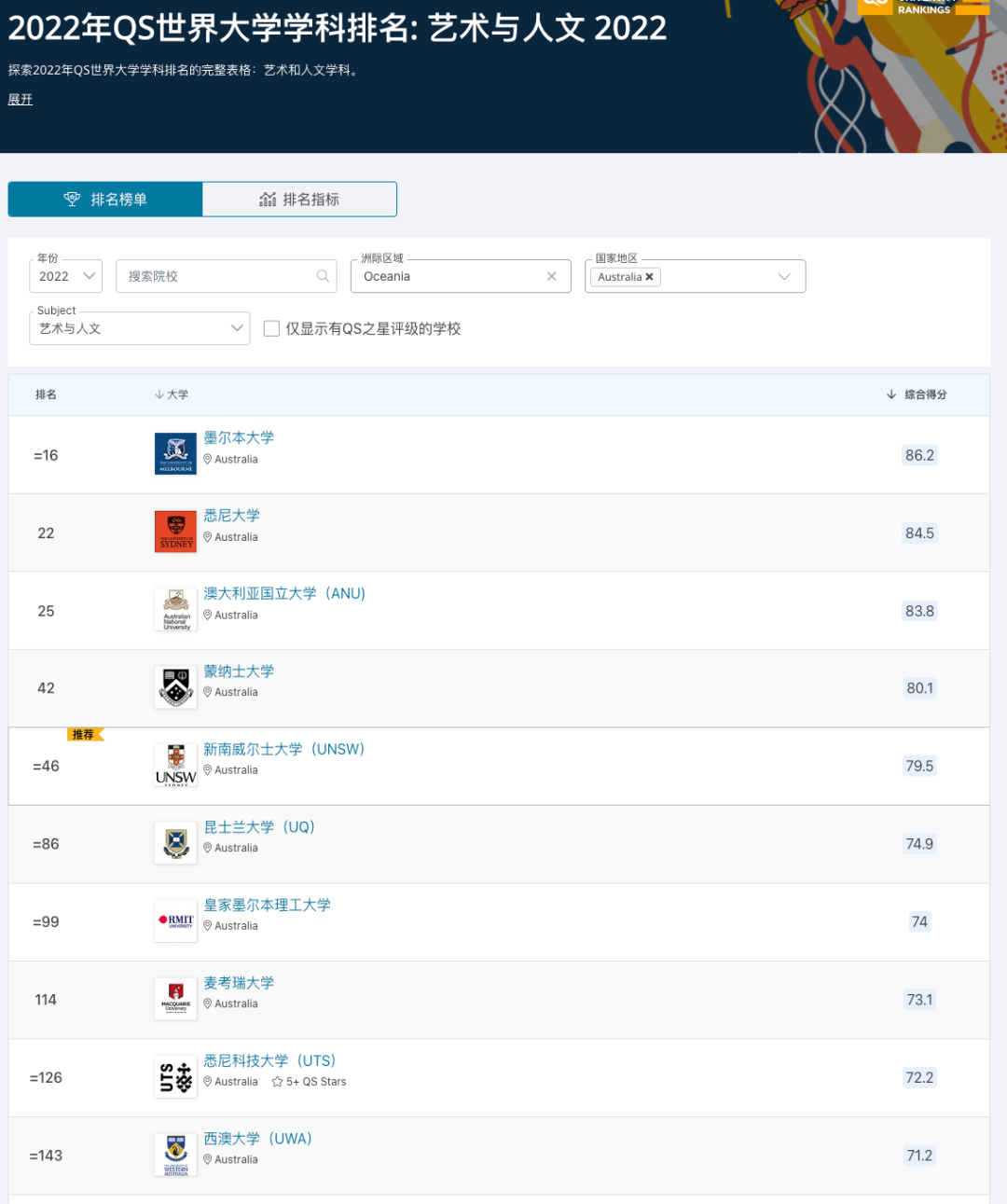Viewport: 1007px width, 1204px height.
Task: Click the UTS logo
Action: (175, 1077)
